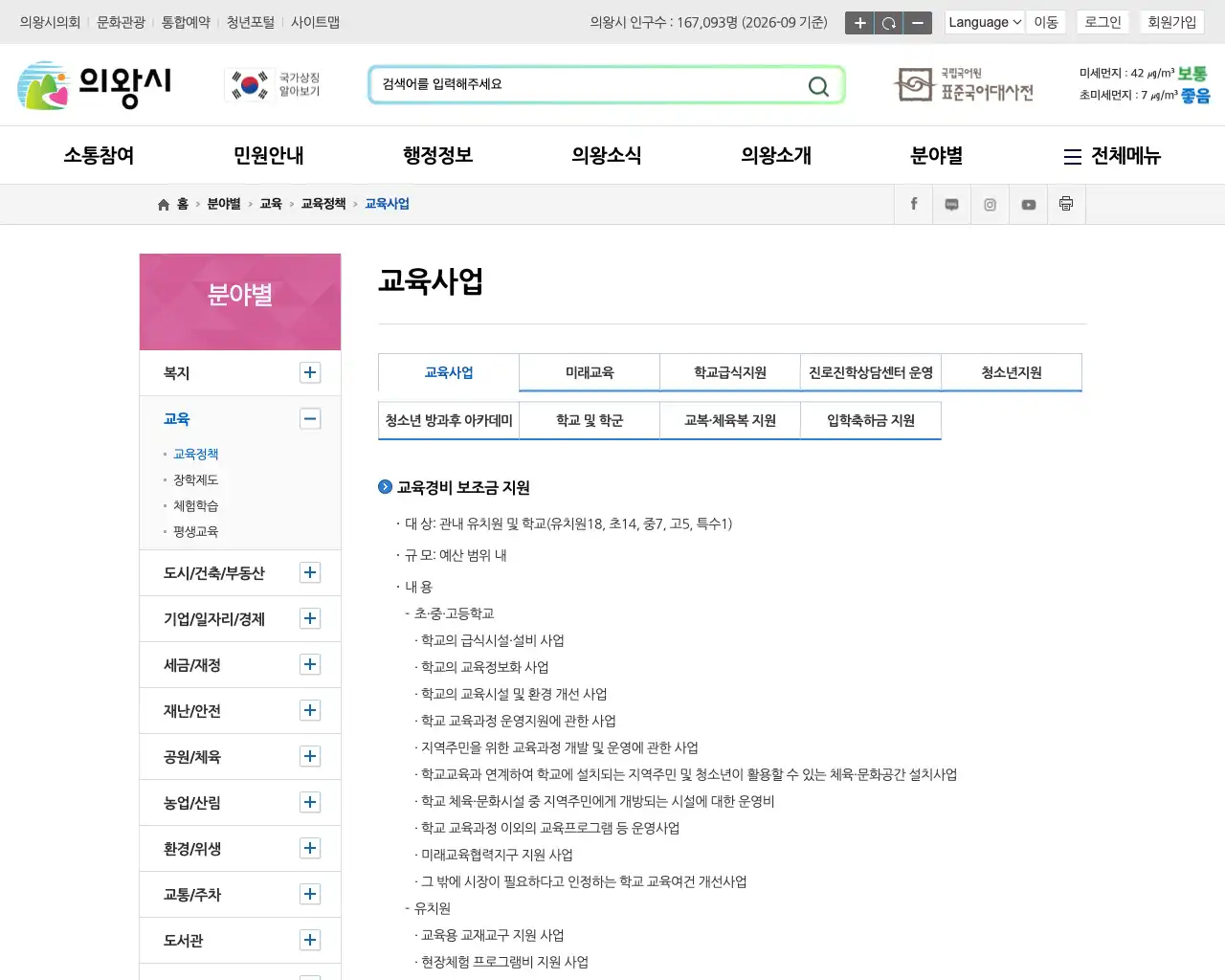Switch to the 미래교육 tab
1225x980 pixels.
[x=590, y=373]
